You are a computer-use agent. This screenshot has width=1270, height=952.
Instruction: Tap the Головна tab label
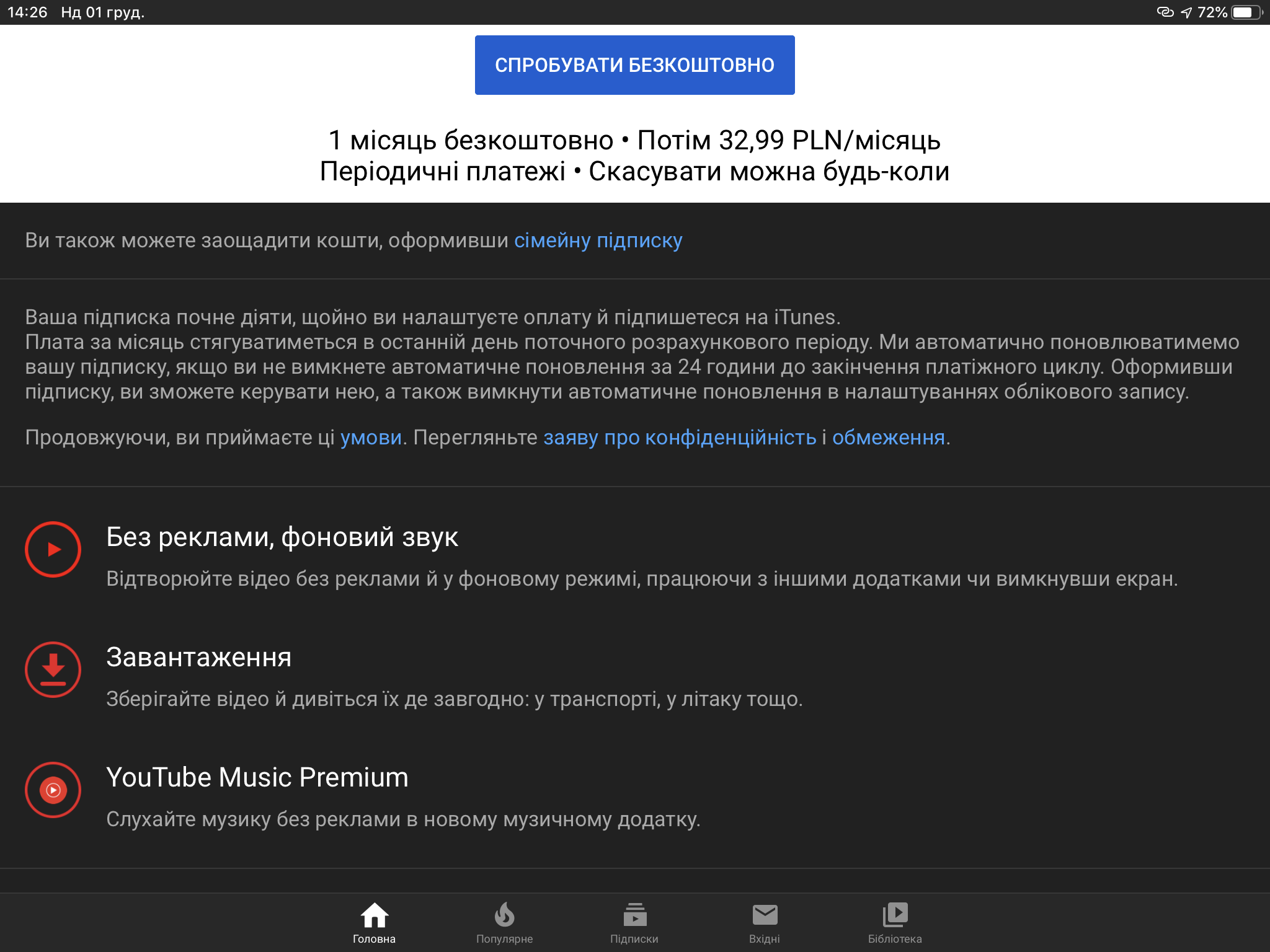point(374,939)
